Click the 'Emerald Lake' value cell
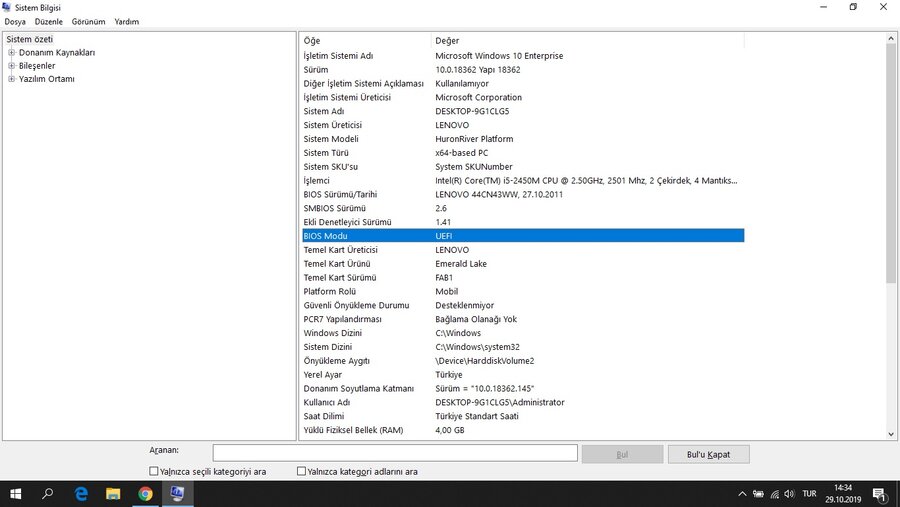The image size is (900, 507). tap(461, 264)
